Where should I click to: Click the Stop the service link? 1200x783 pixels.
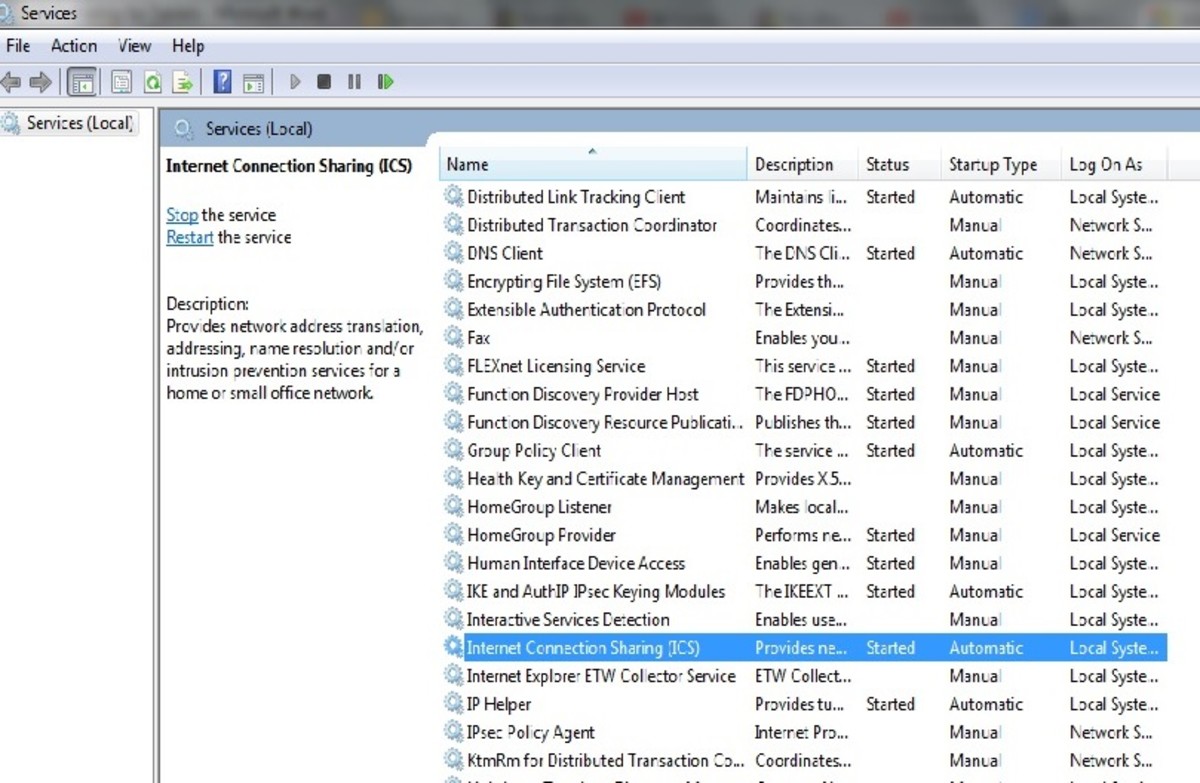pos(181,214)
